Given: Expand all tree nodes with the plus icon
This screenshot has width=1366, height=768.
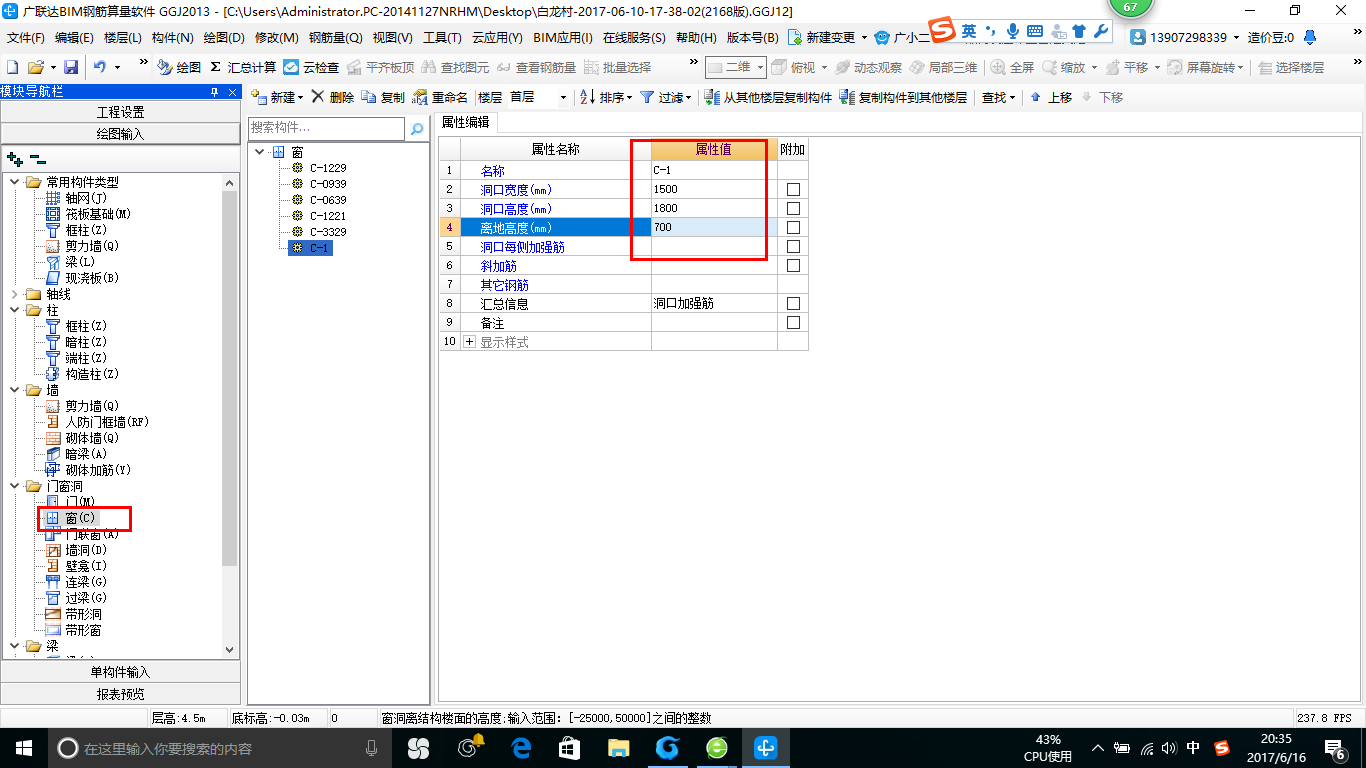Looking at the screenshot, I should 14,159.
